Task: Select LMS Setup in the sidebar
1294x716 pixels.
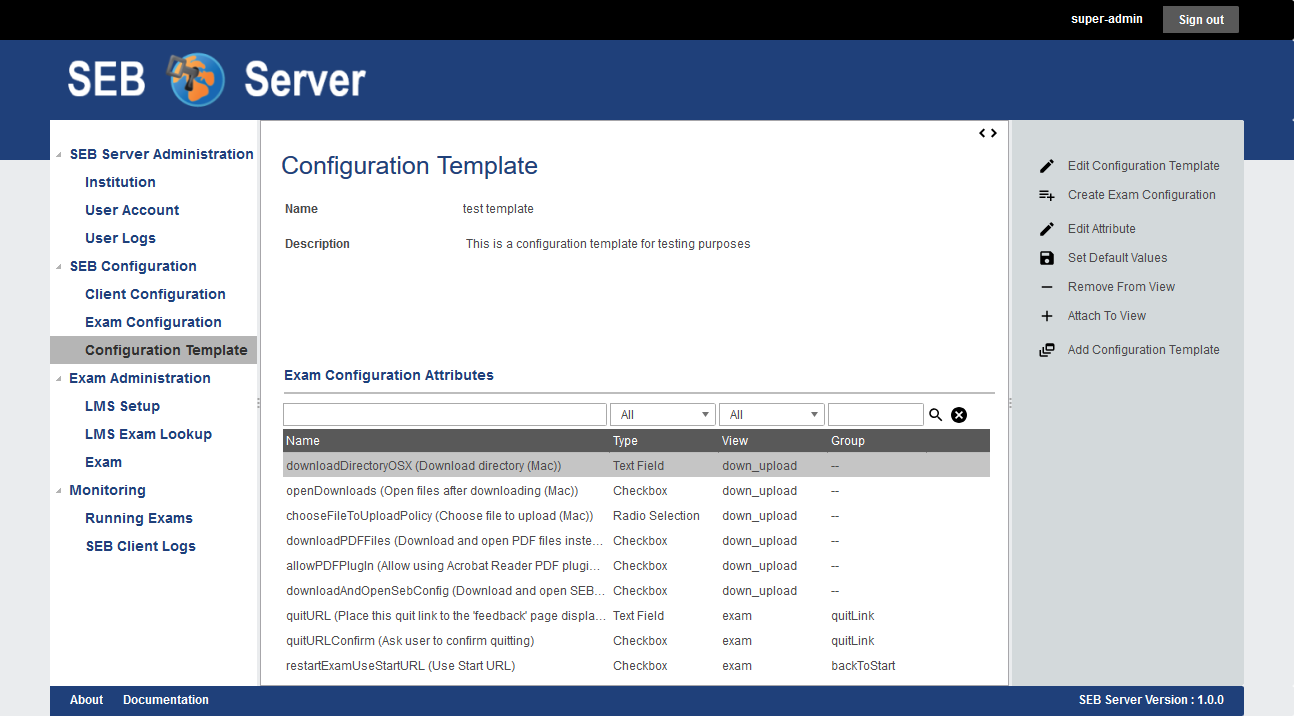Action: point(122,406)
